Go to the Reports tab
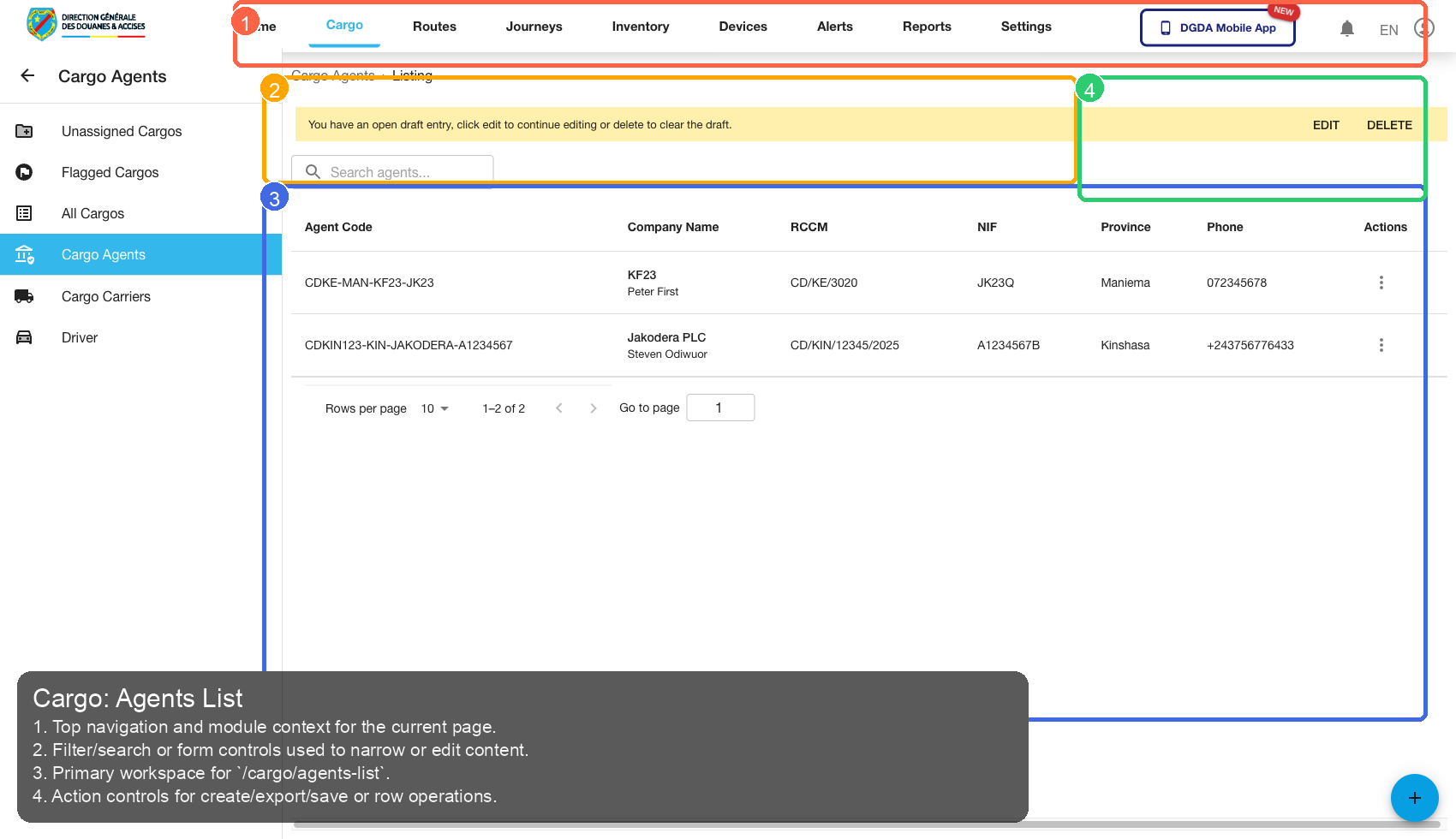This screenshot has width=1456, height=839. 926,27
